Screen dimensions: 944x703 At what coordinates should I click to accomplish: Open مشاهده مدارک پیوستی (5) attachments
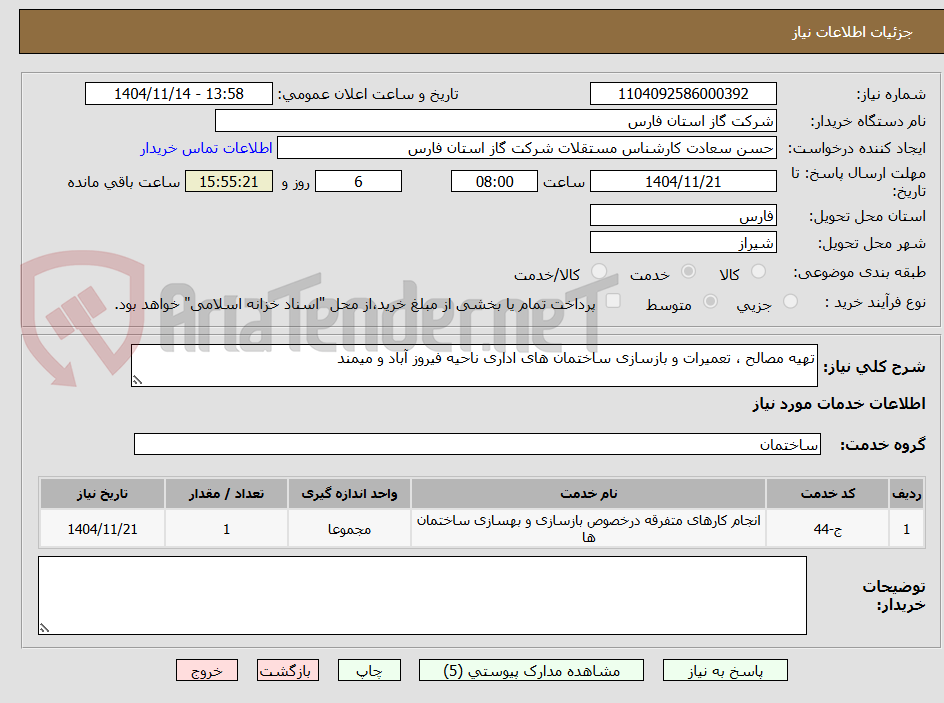531,670
